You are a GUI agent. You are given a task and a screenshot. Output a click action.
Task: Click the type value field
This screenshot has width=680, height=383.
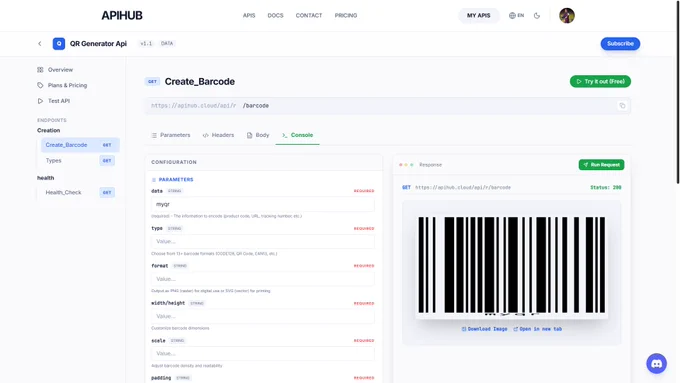[263, 242]
